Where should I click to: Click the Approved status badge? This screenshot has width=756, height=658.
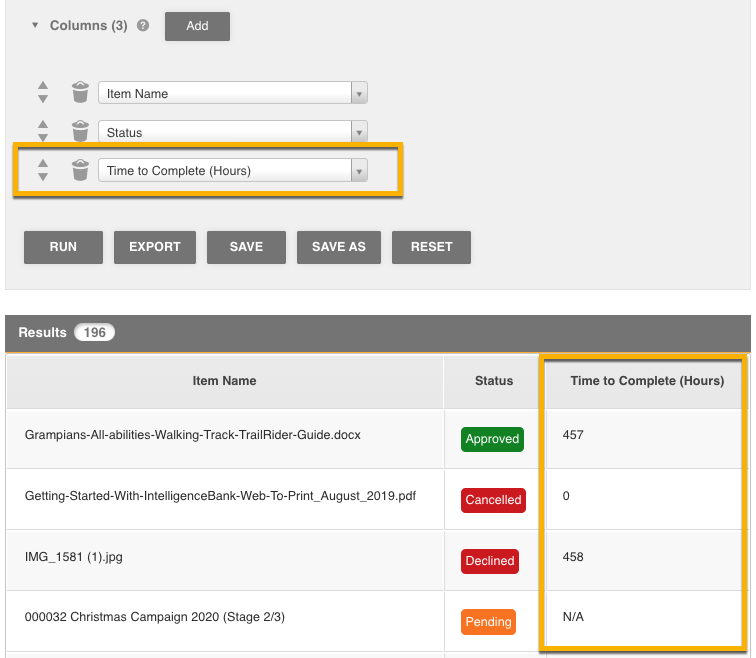click(x=492, y=439)
